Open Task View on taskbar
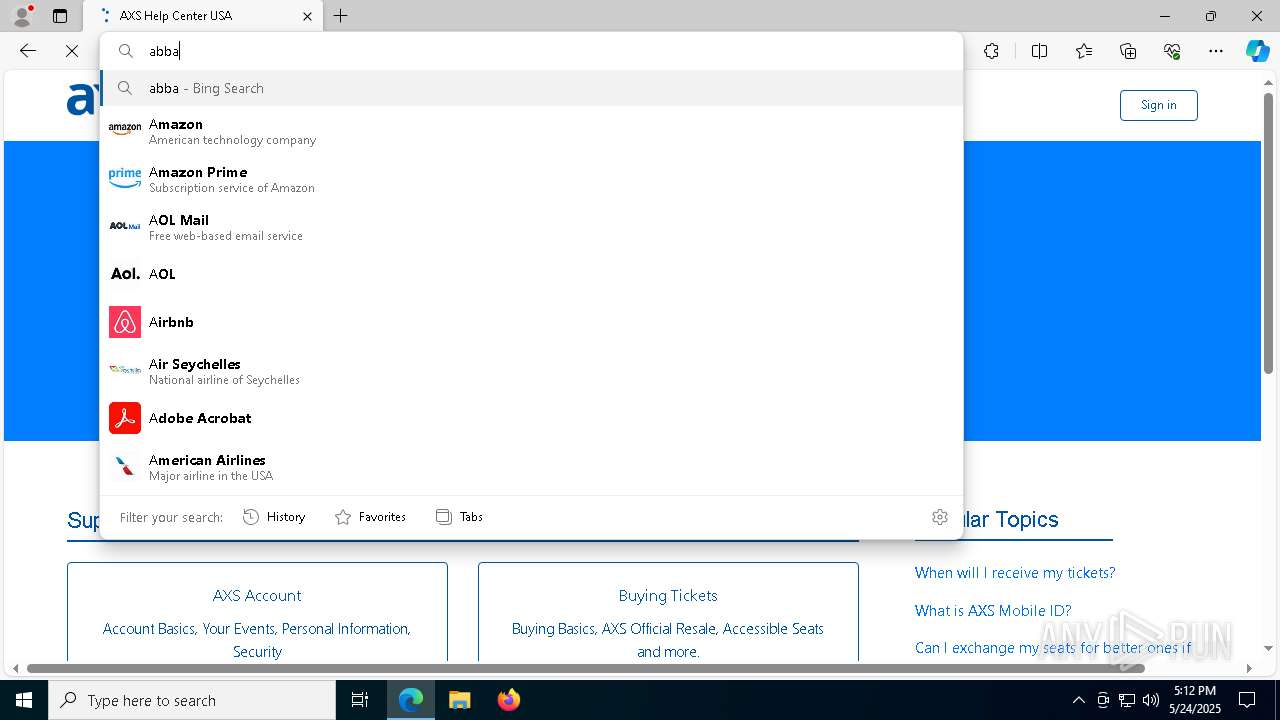Image resolution: width=1280 pixels, height=720 pixels. click(360, 700)
